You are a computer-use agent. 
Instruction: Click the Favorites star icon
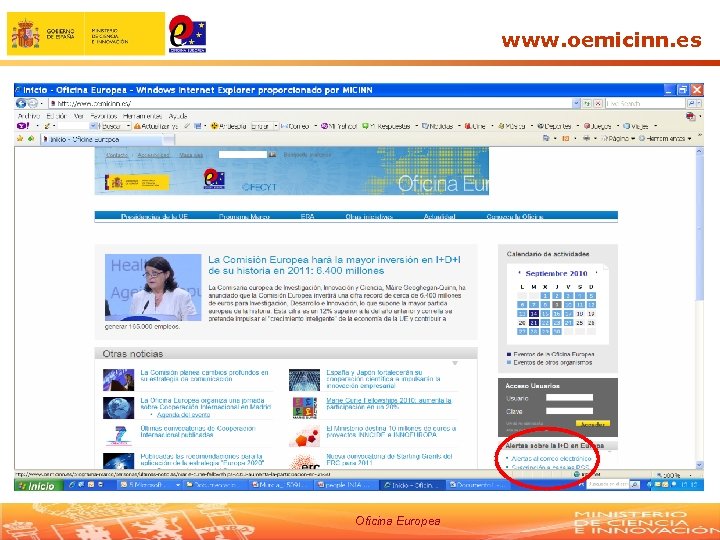pos(20,138)
